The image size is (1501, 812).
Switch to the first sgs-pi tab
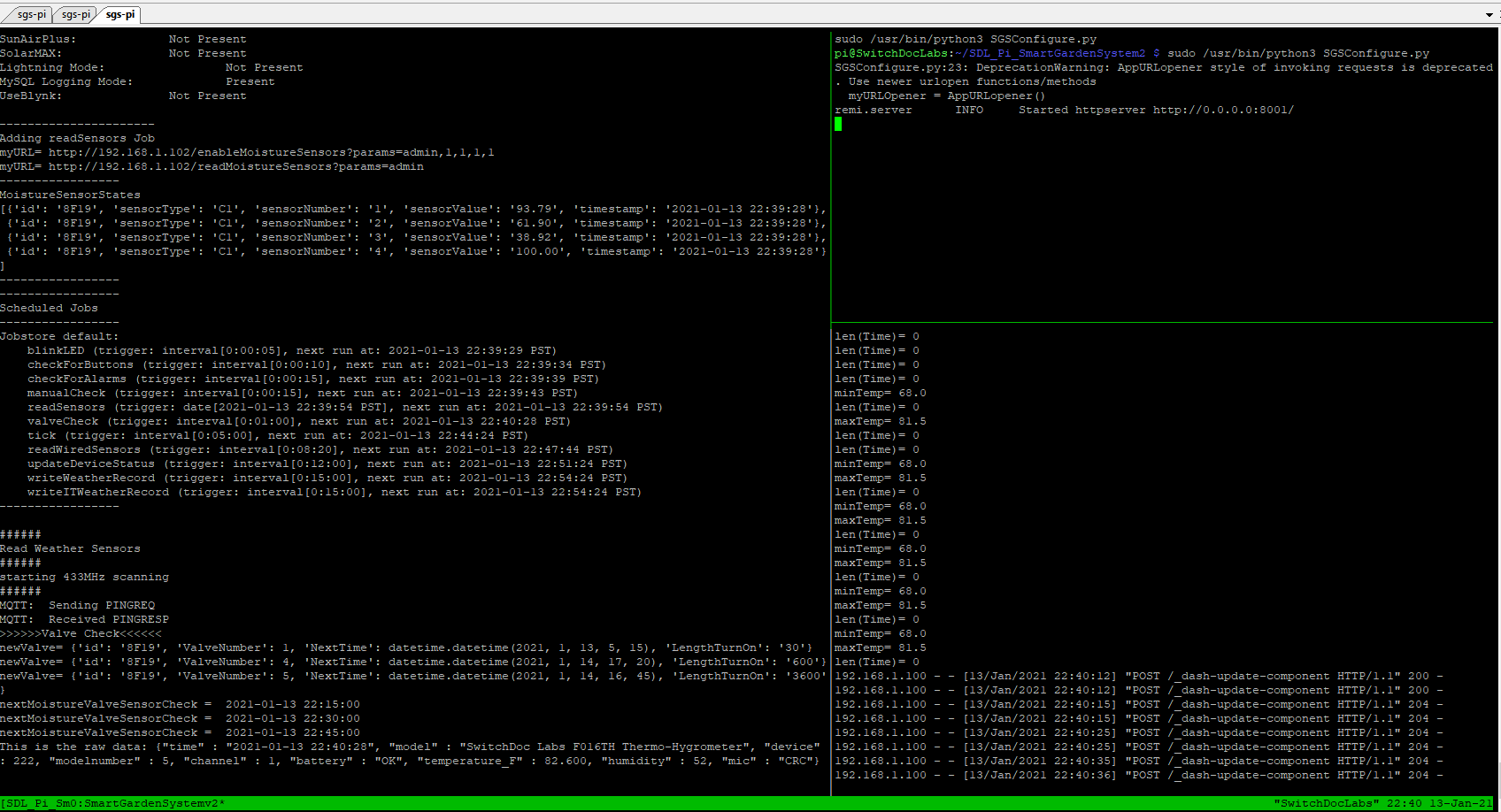32,14
